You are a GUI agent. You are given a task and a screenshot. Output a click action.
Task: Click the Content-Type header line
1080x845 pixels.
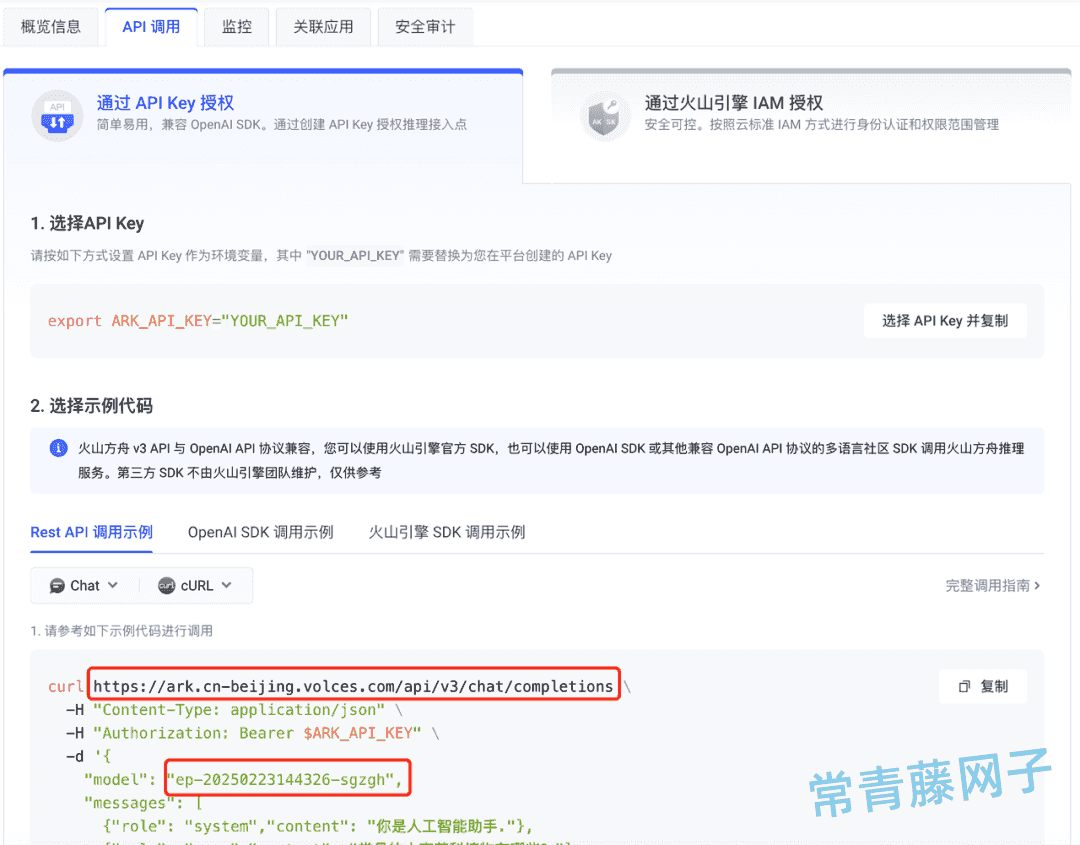(x=234, y=710)
